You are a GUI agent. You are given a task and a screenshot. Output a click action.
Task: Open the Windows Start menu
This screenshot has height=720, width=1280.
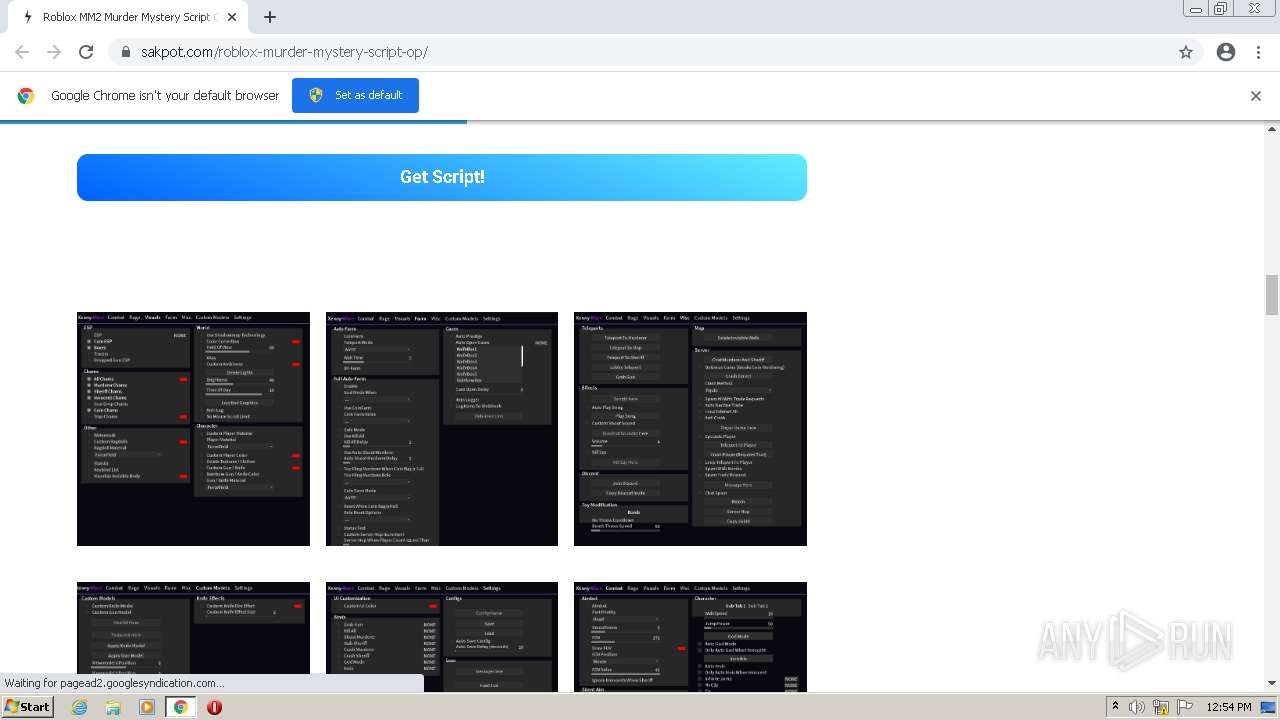click(x=27, y=706)
